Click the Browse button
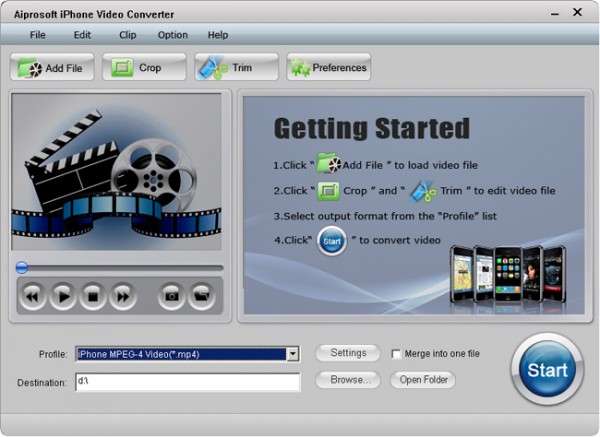600x437 pixels. click(x=348, y=380)
